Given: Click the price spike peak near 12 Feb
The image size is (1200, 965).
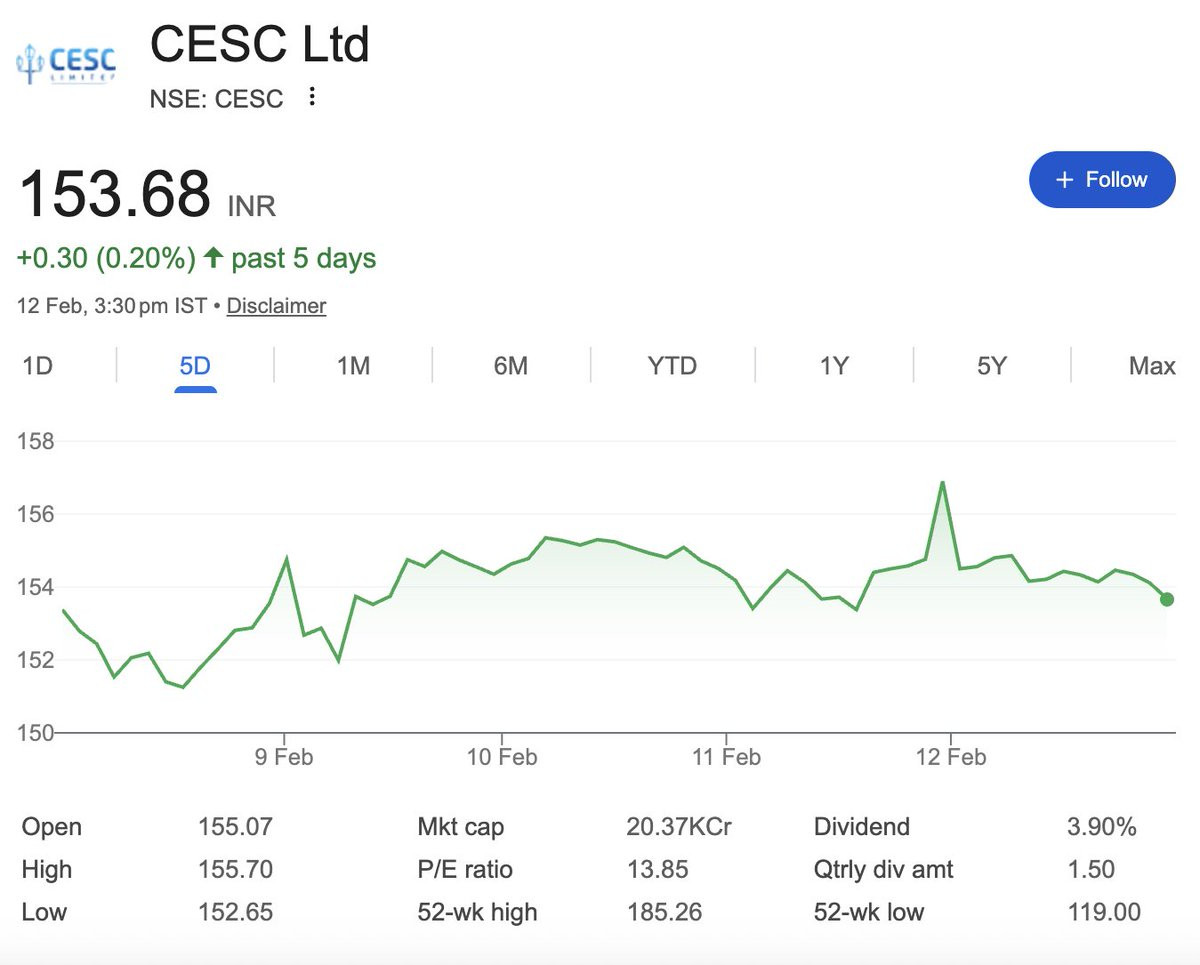Looking at the screenshot, I should pyautogui.click(x=942, y=483).
